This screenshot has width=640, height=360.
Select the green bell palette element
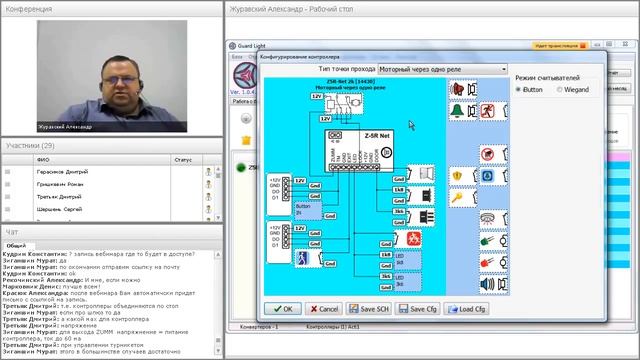click(462, 111)
